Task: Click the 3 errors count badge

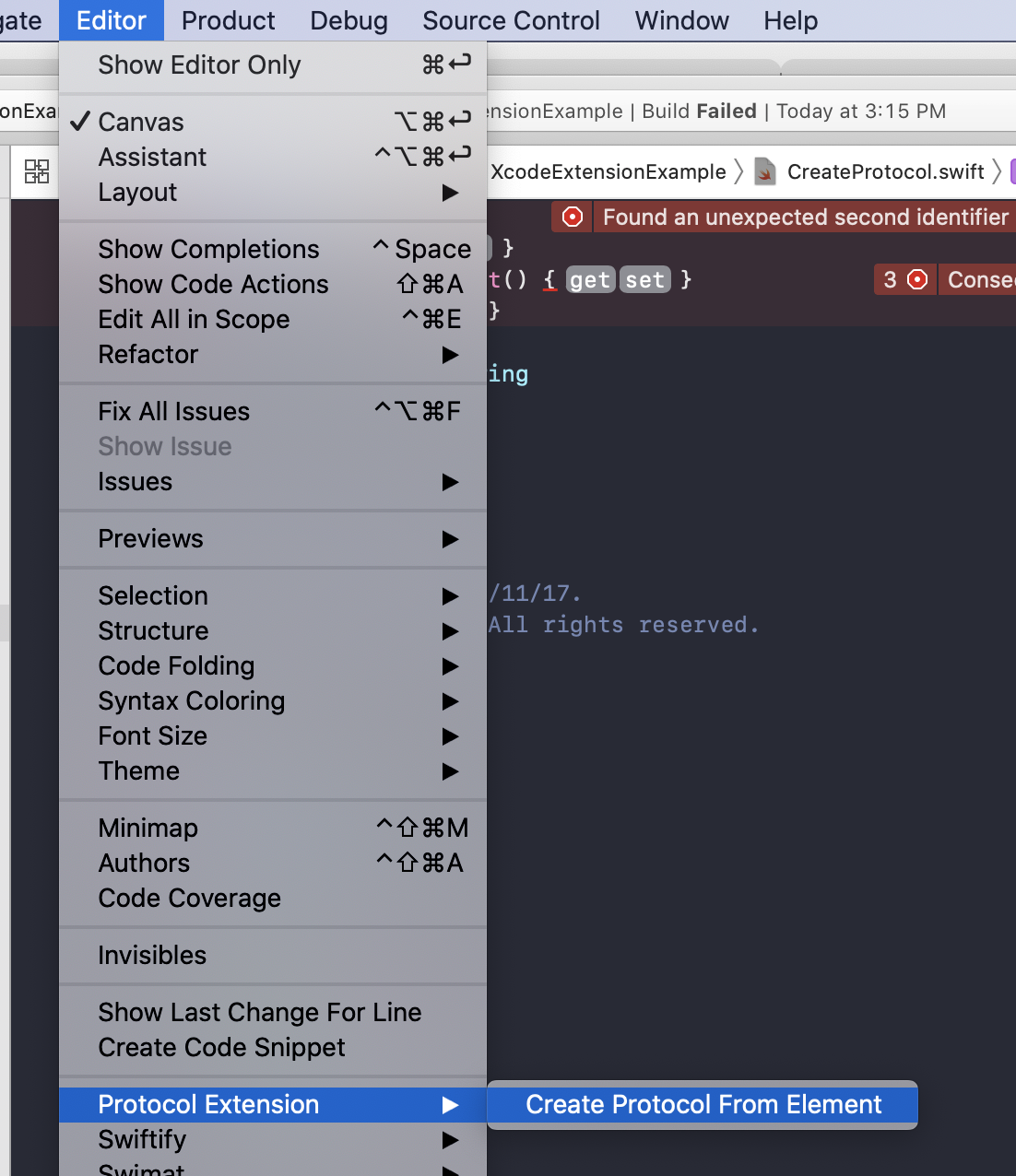Action: point(904,280)
